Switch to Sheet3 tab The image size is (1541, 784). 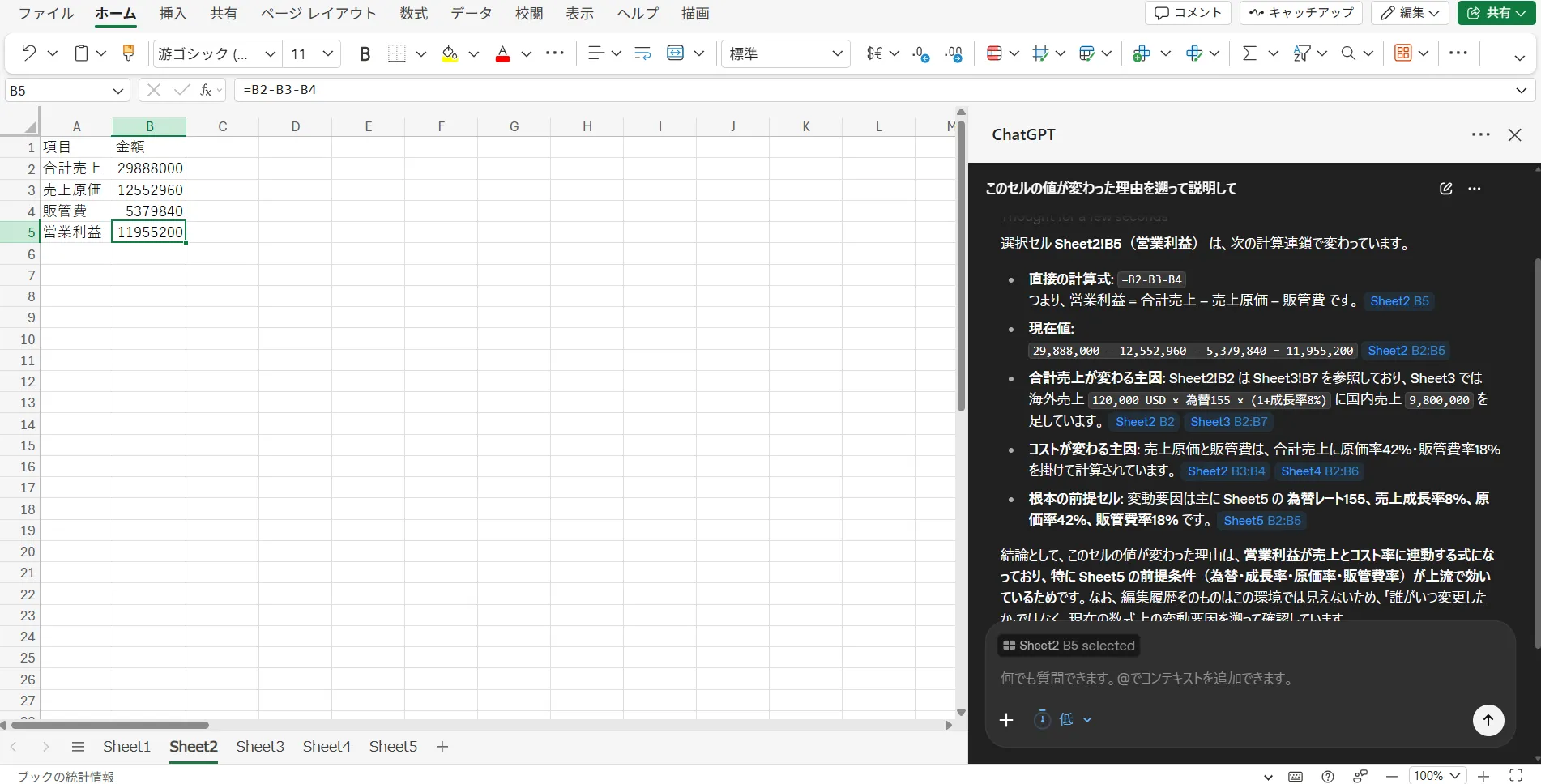coord(260,747)
